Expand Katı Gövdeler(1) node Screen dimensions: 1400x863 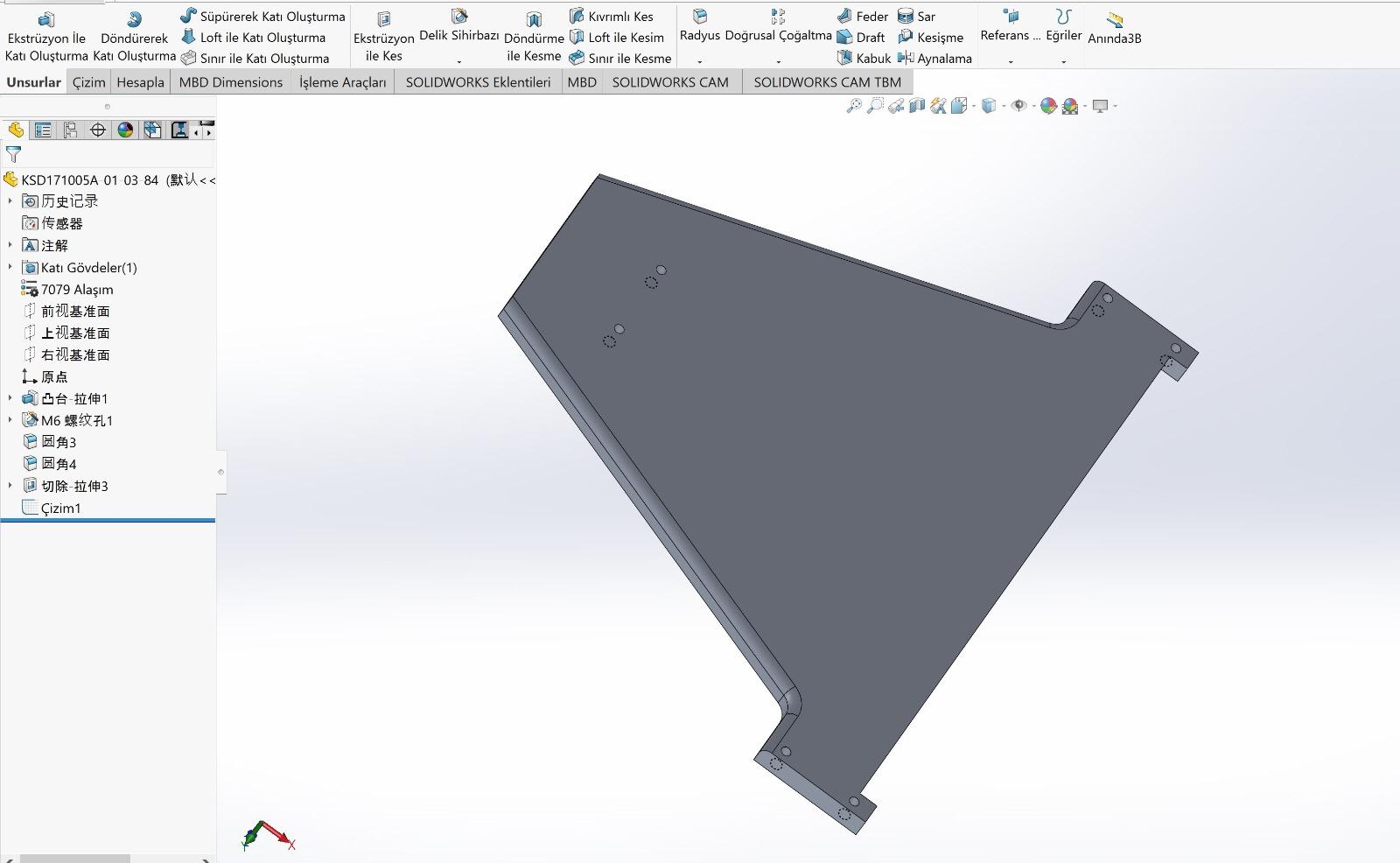click(10, 267)
